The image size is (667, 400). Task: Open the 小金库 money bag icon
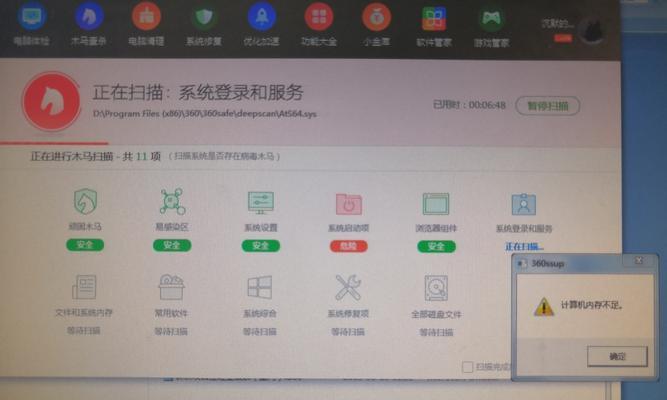coord(376,17)
